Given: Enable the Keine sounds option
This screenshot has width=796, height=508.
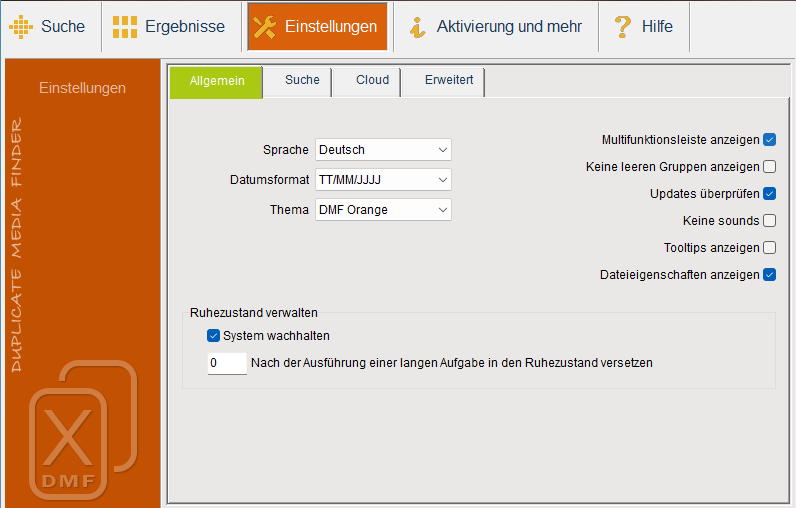Looking at the screenshot, I should pos(769,221).
